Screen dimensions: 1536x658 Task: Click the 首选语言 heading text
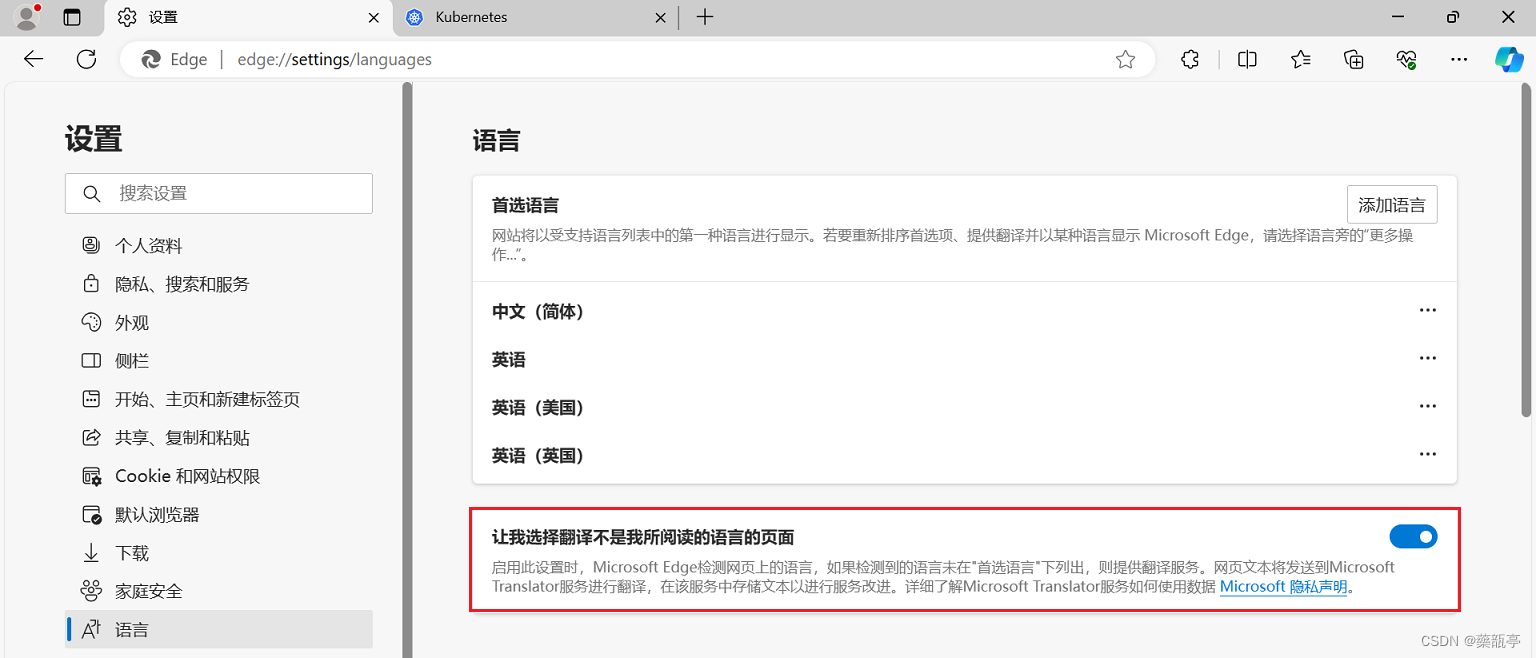(x=525, y=205)
